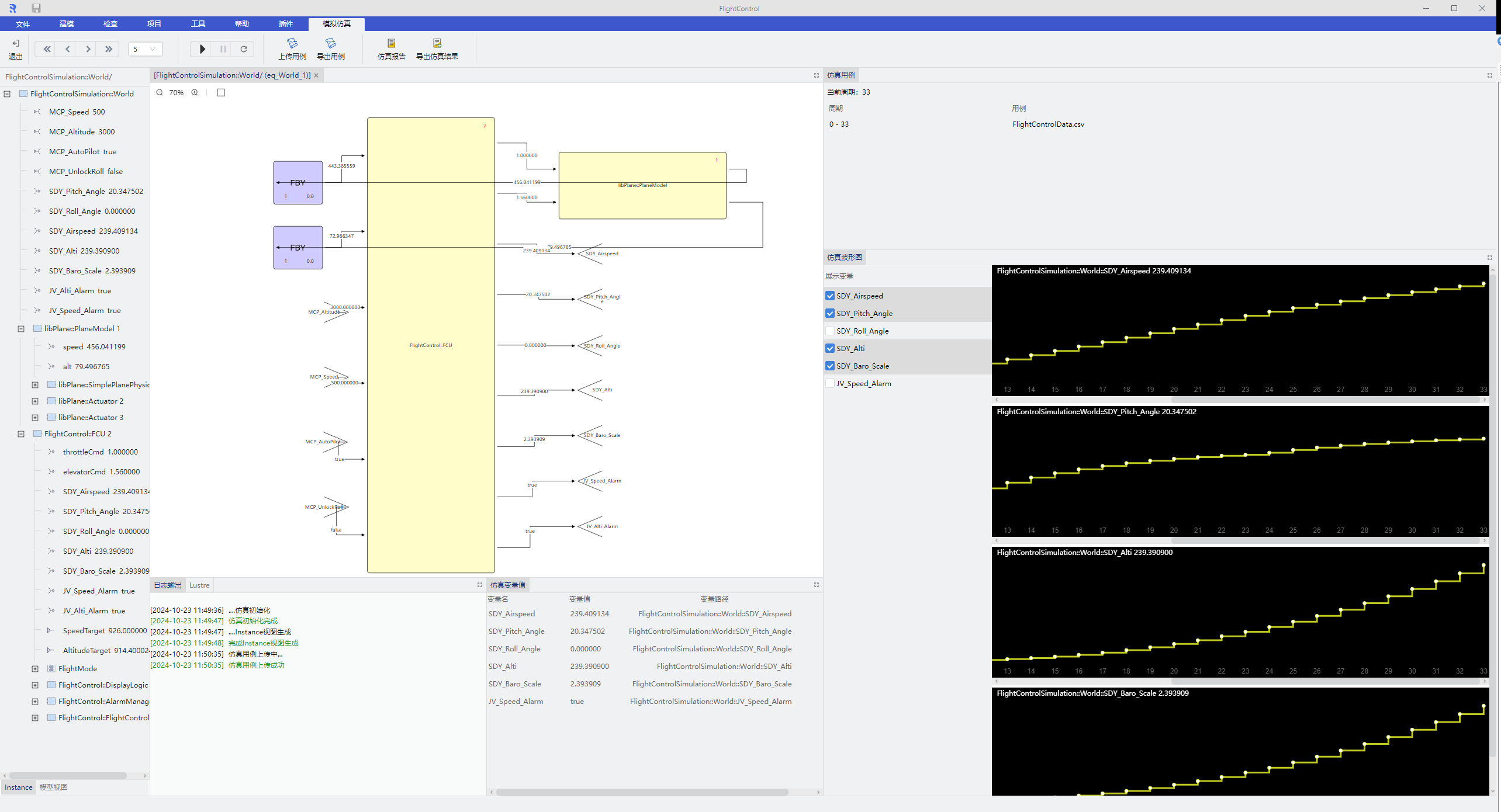This screenshot has width=1501, height=812.
Task: Switch to the 模型视图 bottom tab
Action: (54, 787)
